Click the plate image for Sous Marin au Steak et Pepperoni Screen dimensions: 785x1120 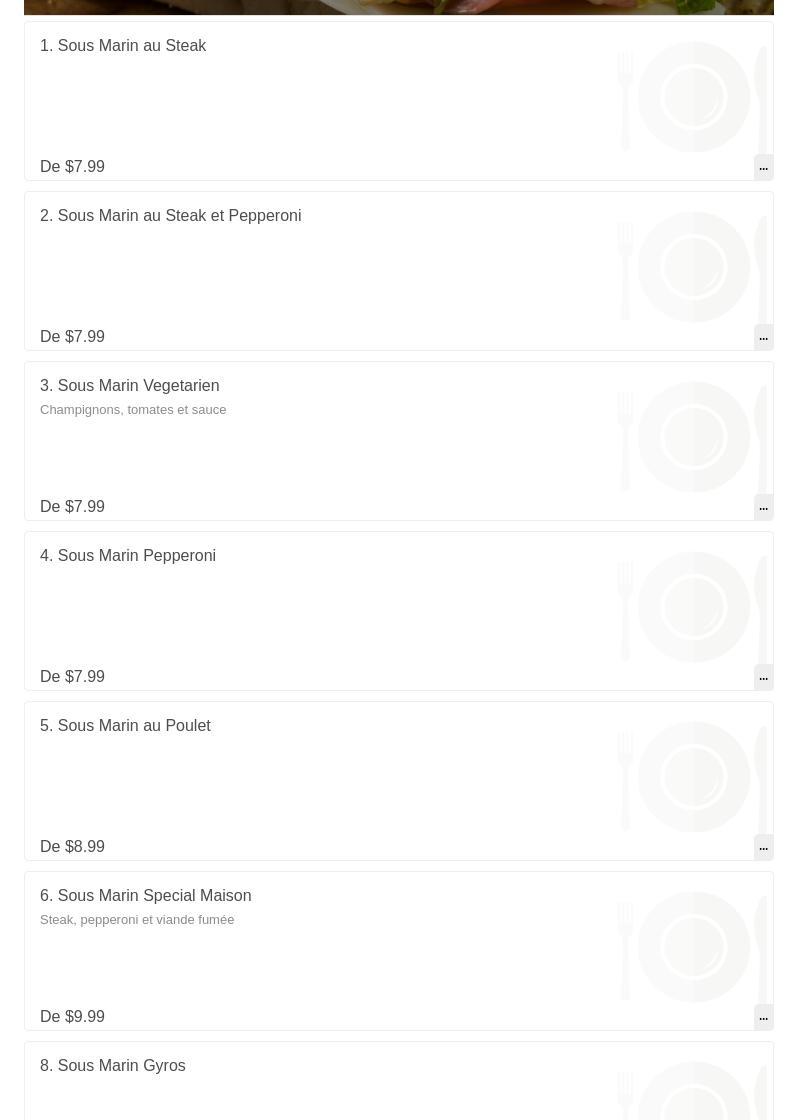(693, 267)
